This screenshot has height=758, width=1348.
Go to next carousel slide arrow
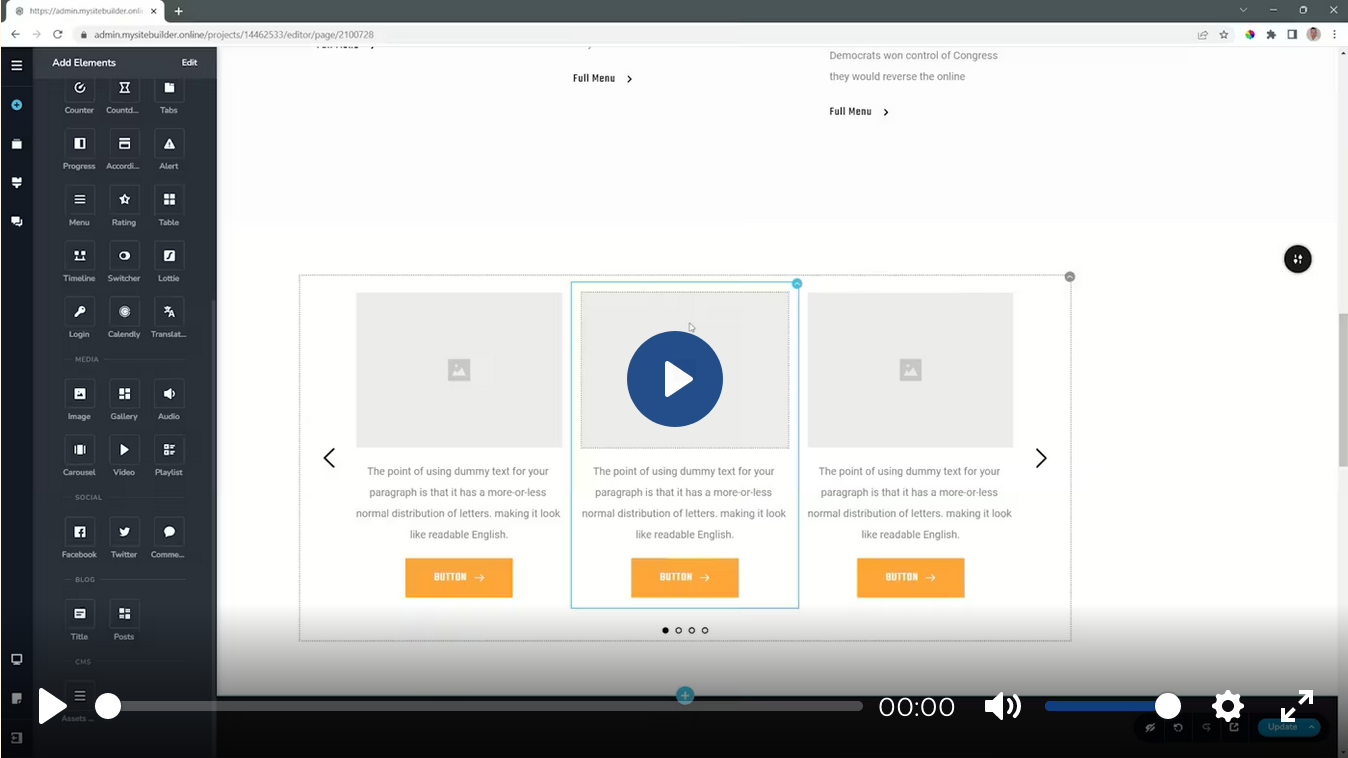1041,458
